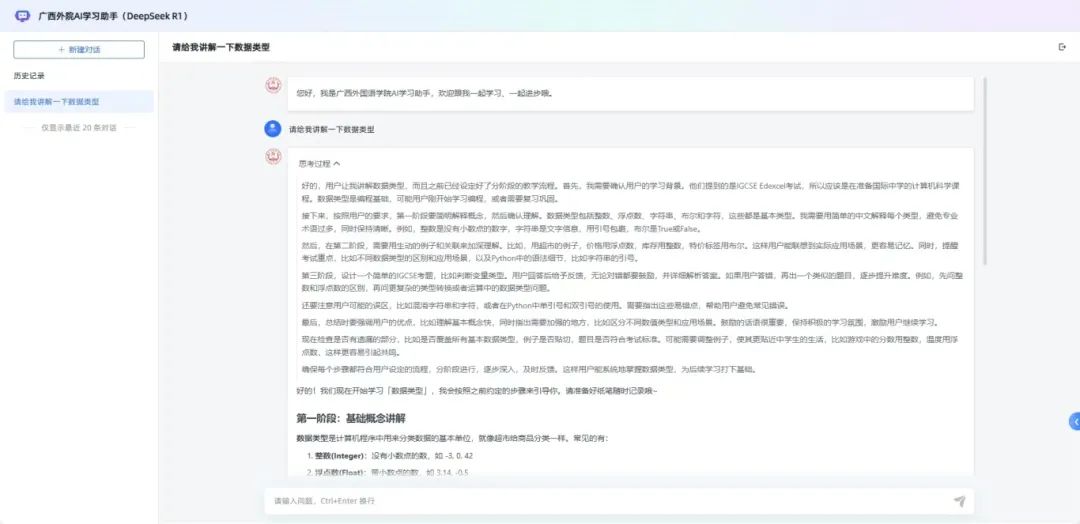This screenshot has width=1080, height=524.
Task: Open history chat 请给我讲解一下数据类型
Action: [57, 101]
